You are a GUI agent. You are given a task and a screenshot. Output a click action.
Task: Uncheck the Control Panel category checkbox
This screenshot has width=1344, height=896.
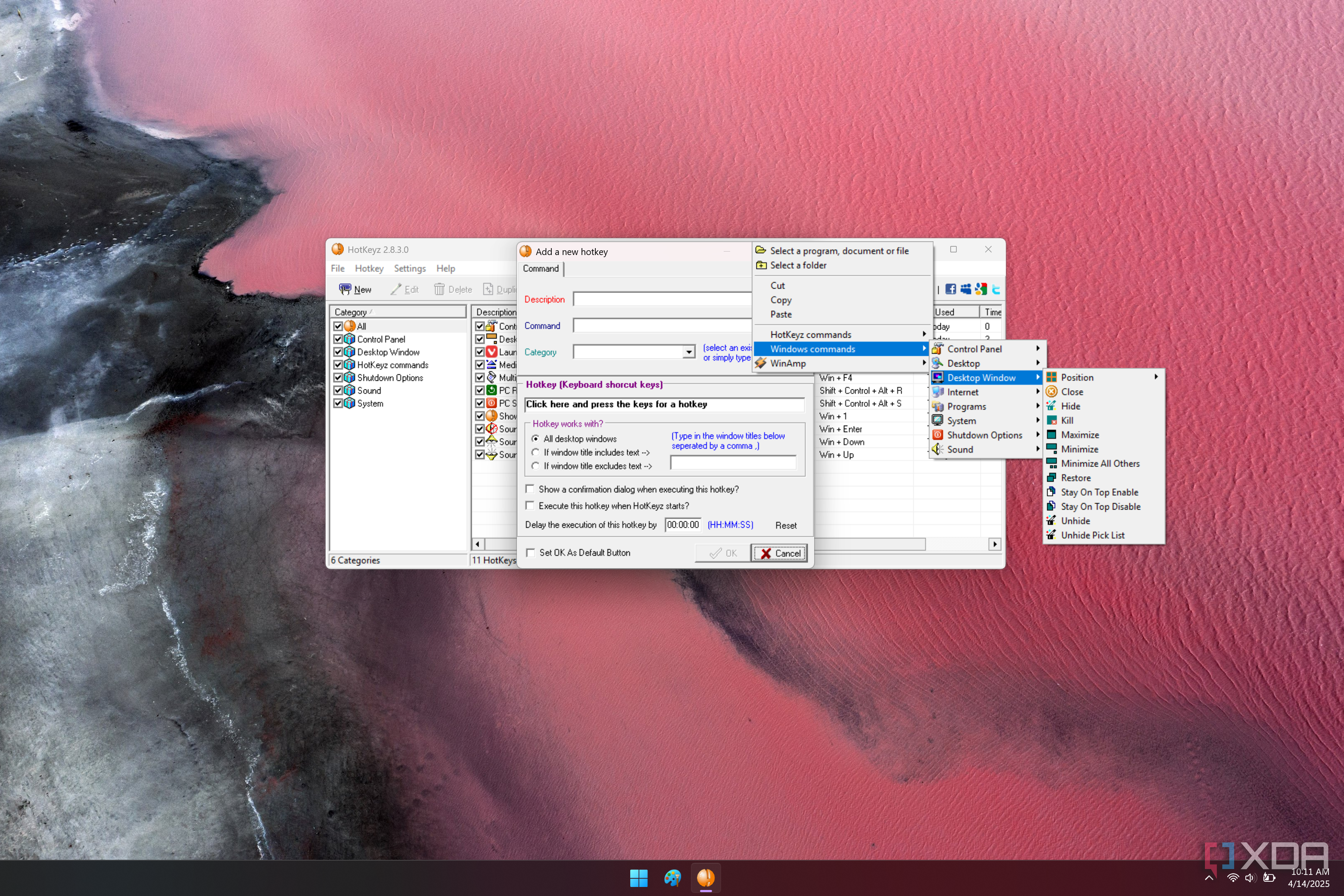[338, 339]
